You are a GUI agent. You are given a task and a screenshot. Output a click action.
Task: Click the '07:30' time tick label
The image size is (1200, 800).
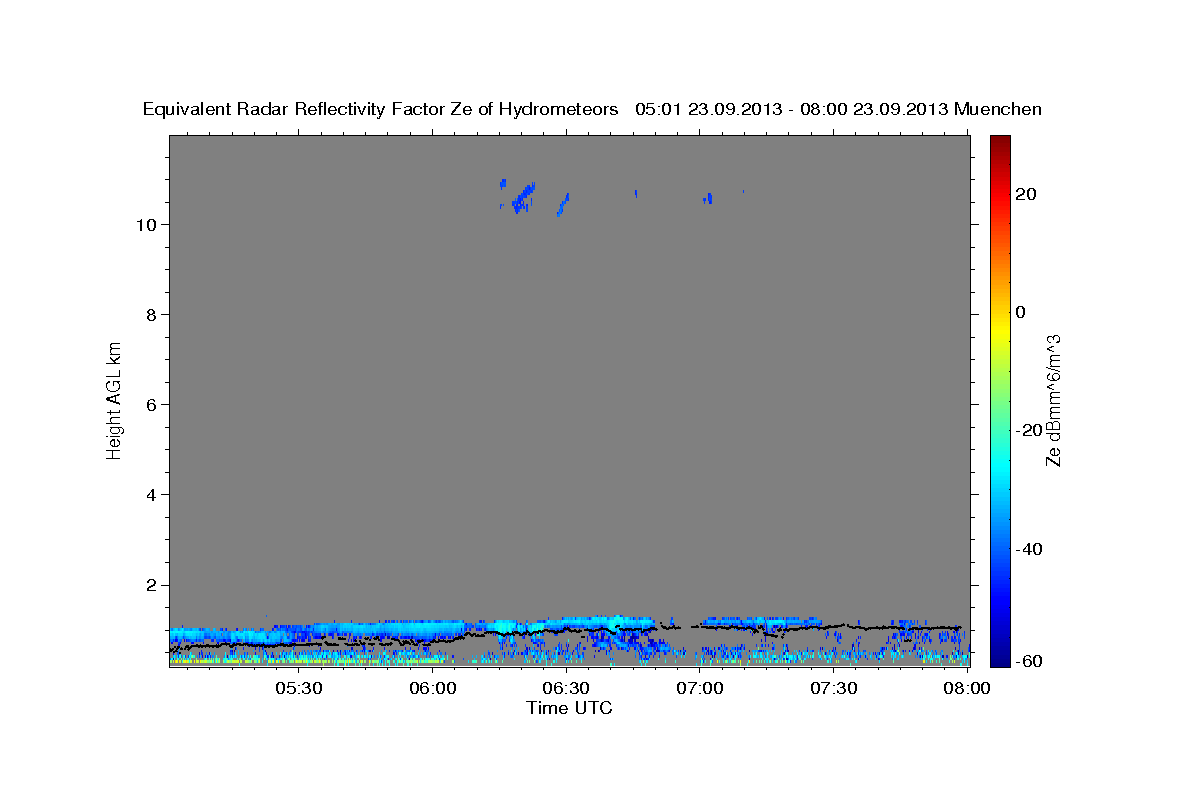[x=834, y=688]
